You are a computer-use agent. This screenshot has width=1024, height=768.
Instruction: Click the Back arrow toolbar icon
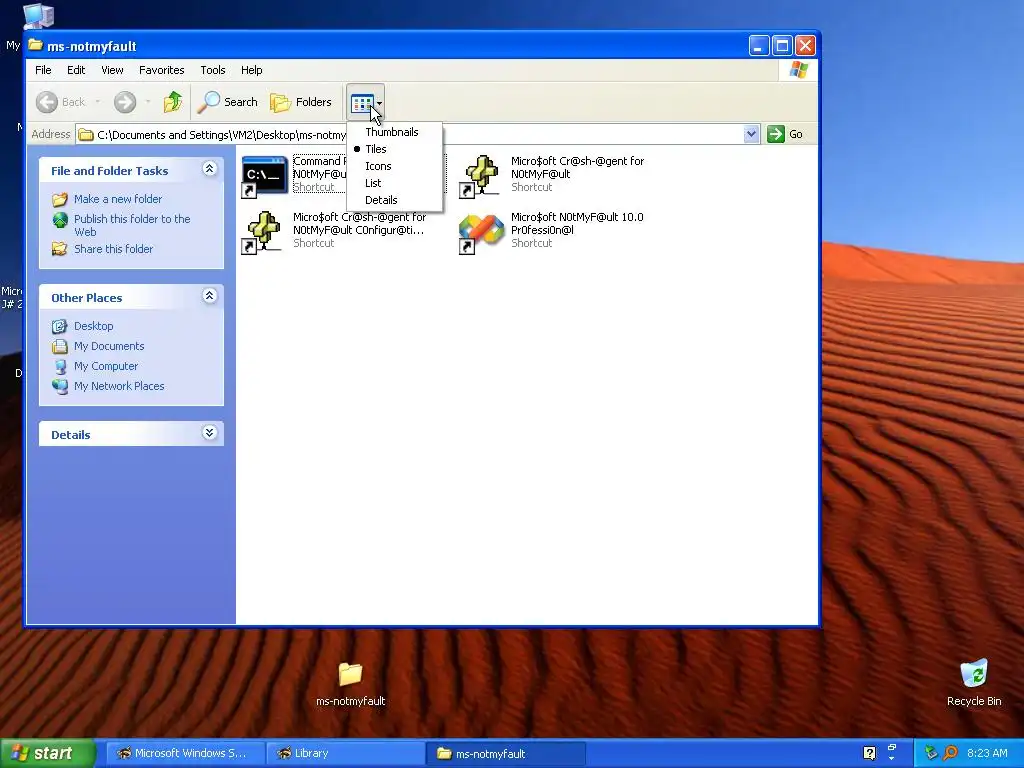pyautogui.click(x=47, y=102)
